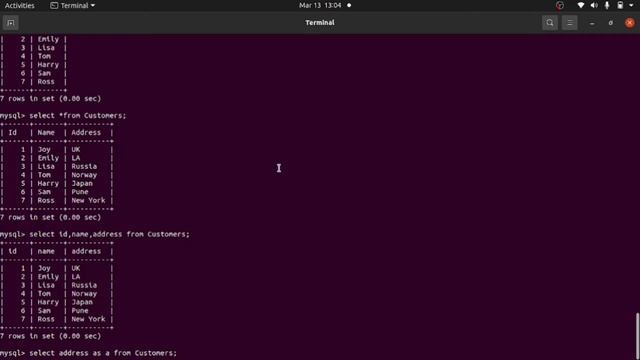Open the Terminal app menu in top bar

[73, 5]
